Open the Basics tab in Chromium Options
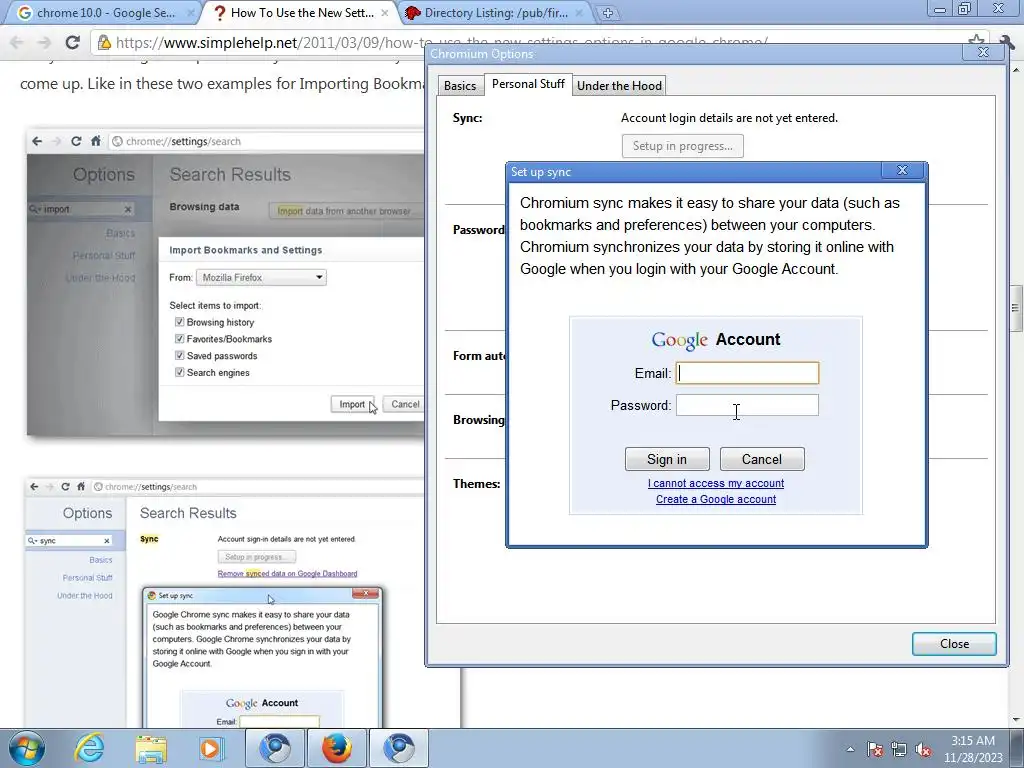 pos(460,86)
